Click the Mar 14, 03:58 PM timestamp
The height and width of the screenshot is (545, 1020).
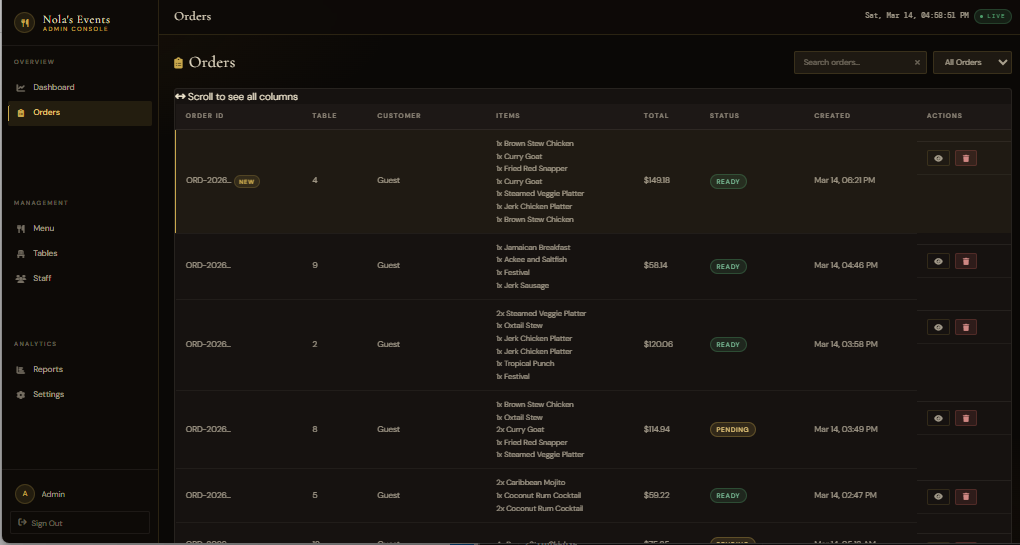click(846, 344)
